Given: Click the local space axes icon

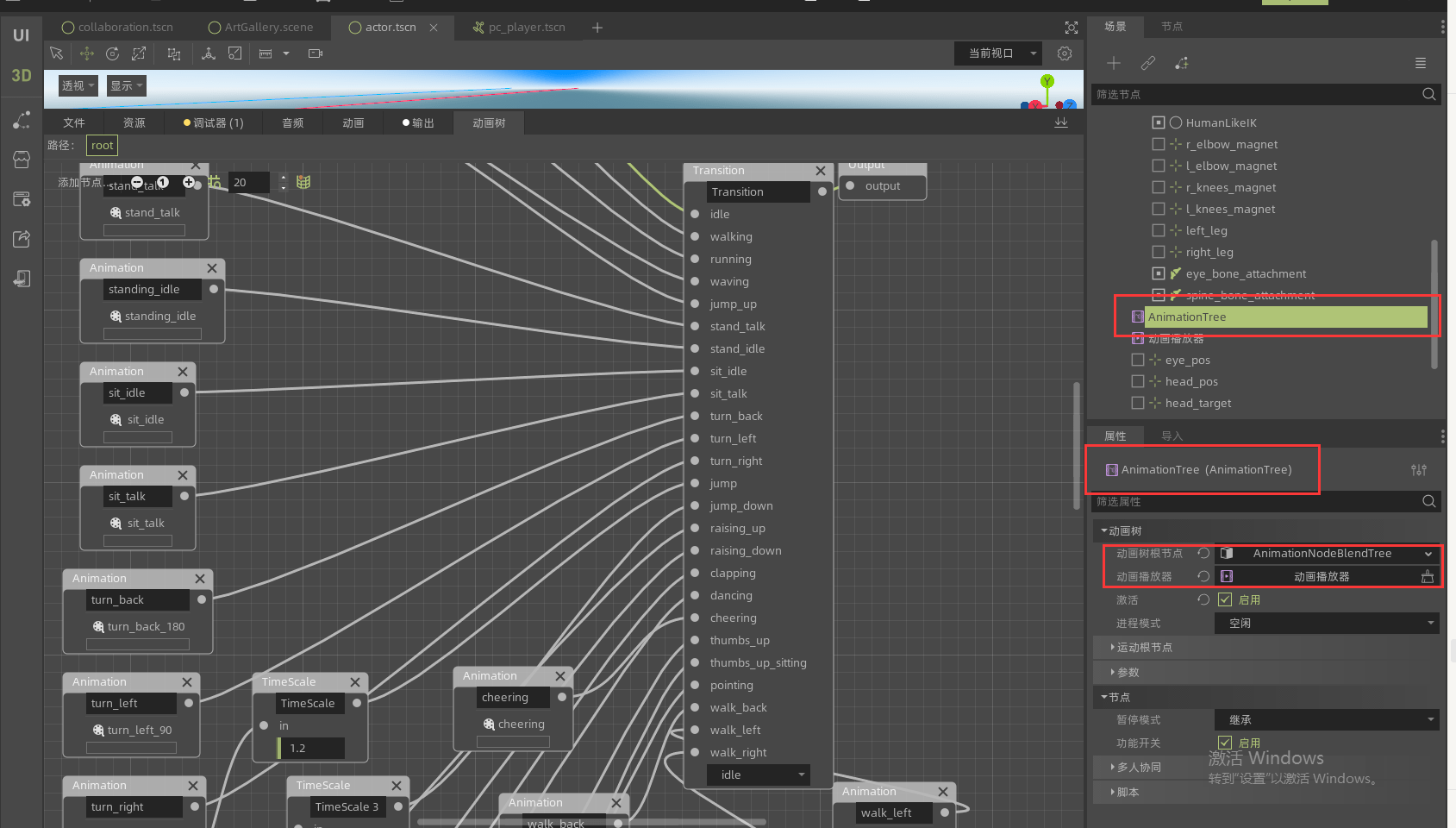Looking at the screenshot, I should [209, 53].
